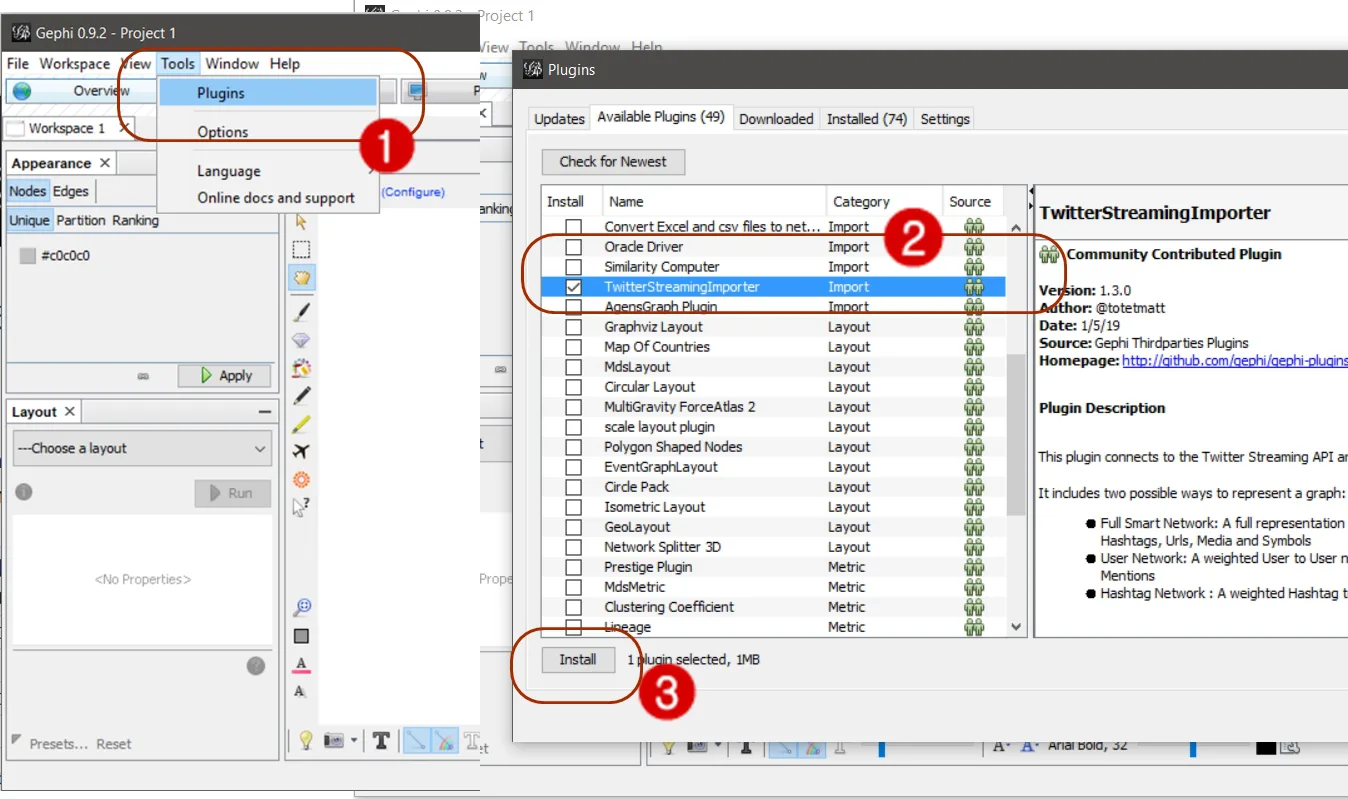This screenshot has width=1348, height=799.
Task: Tick the Oracle Driver install checkbox
Action: [x=573, y=247]
